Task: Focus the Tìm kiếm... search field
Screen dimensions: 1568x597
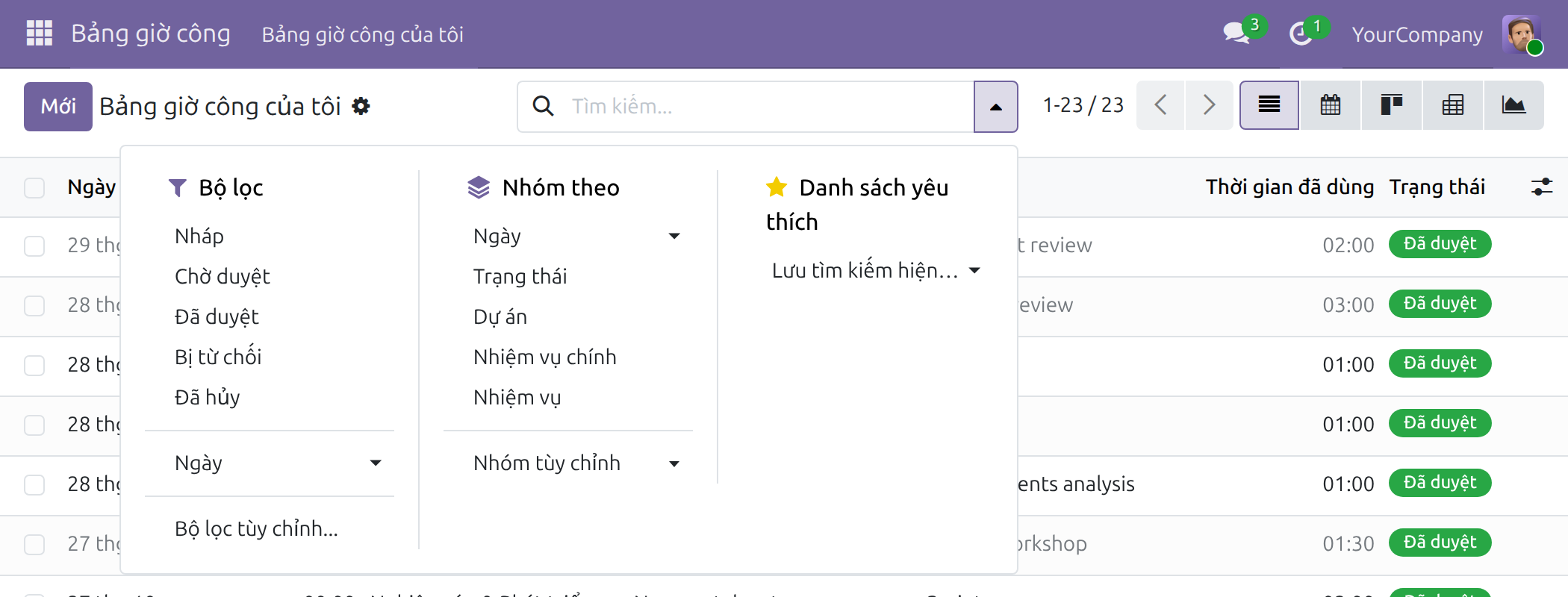Action: point(769,106)
